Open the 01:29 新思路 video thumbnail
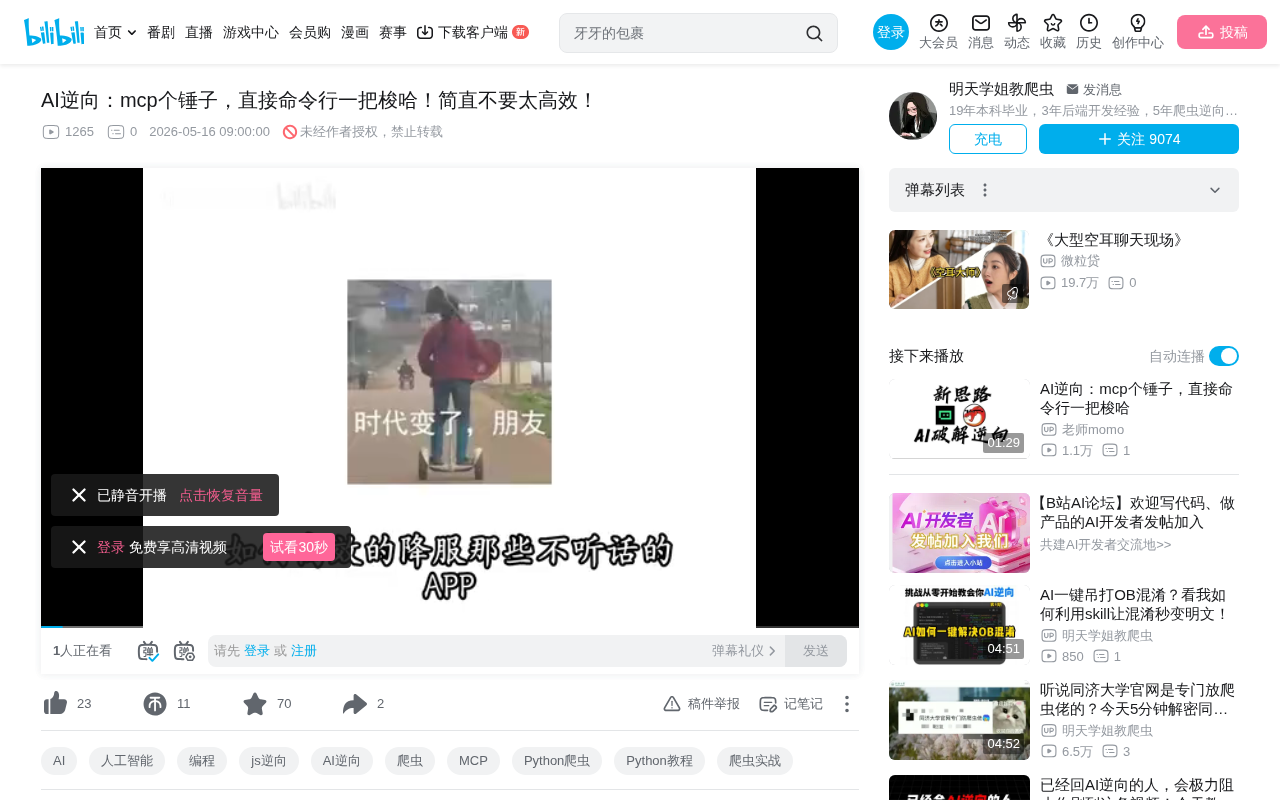Viewport: 1280px width, 800px height. [x=959, y=419]
